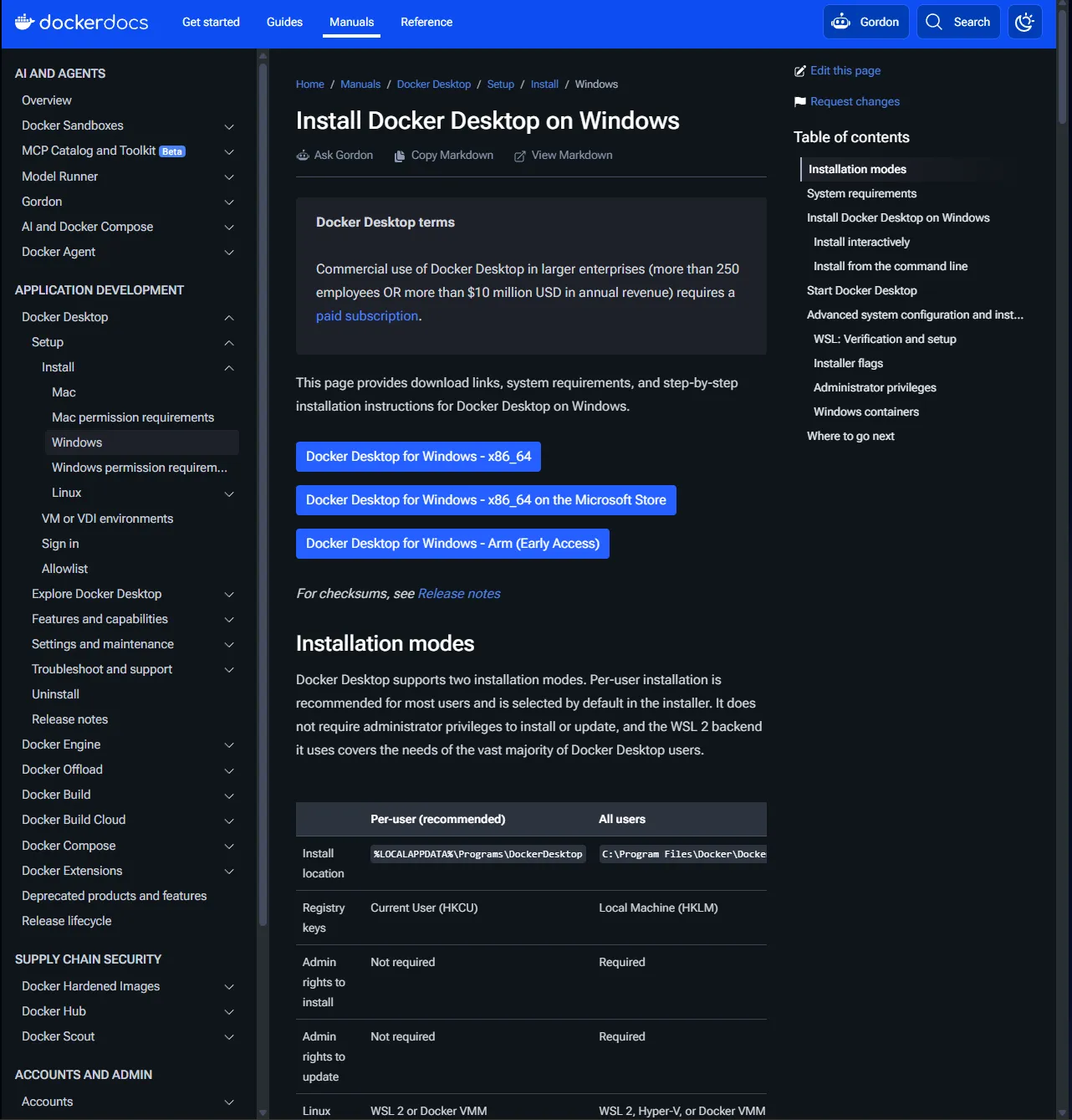Viewport: 1072px width, 1120px height.
Task: Open Mac permission requirements page
Action: 133,417
